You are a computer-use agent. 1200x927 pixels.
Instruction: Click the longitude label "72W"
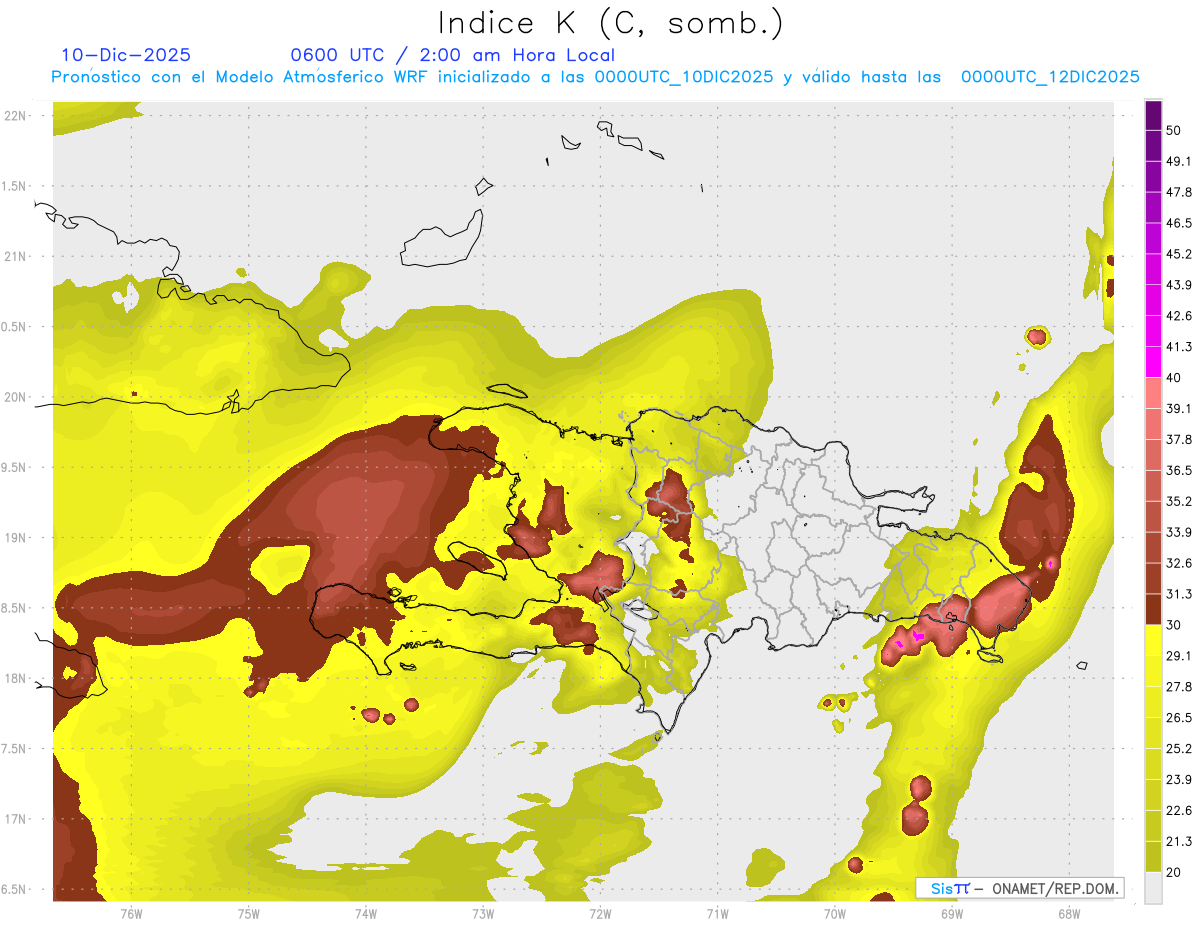[600, 913]
